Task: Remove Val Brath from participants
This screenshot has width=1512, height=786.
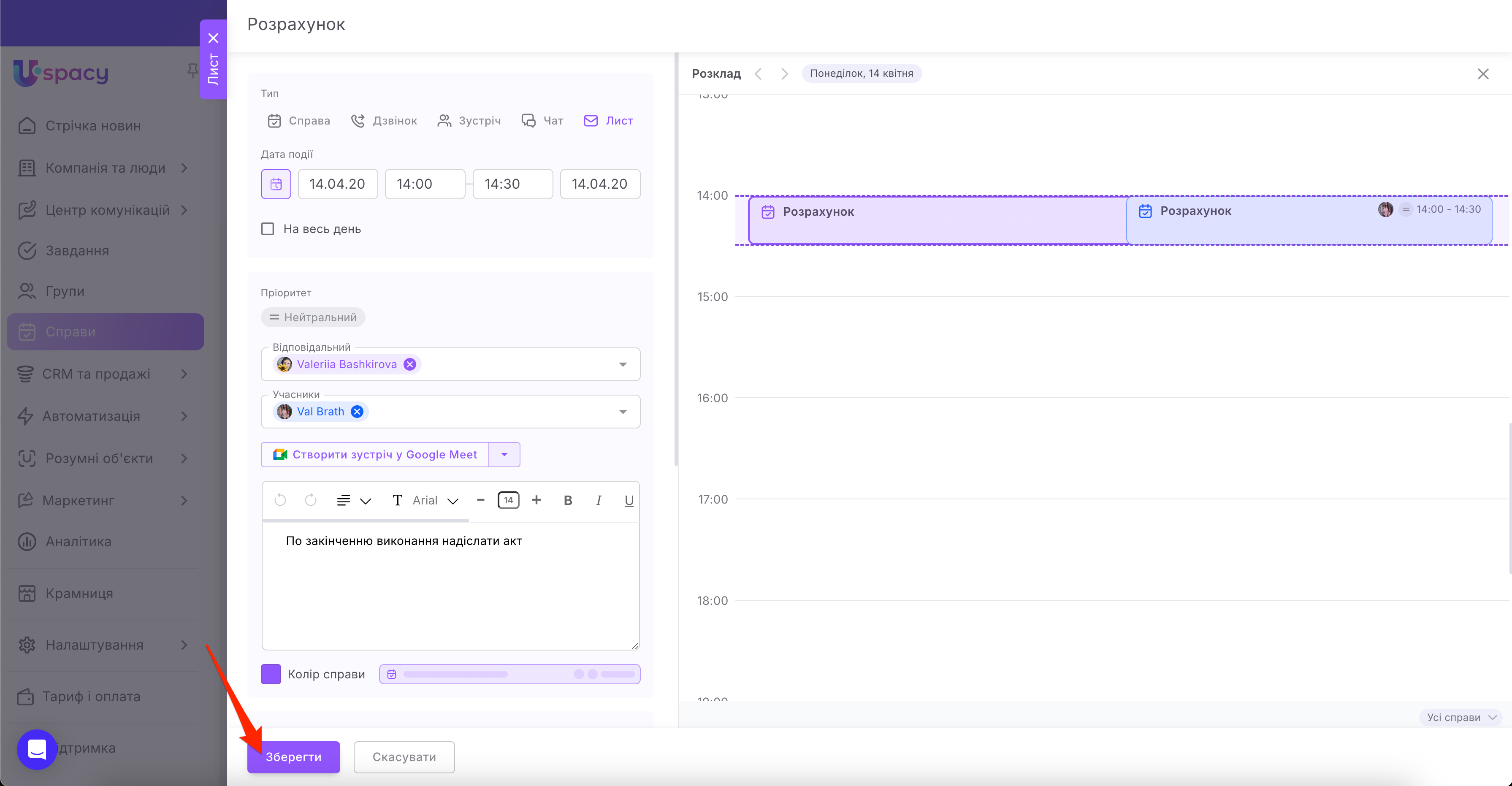Action: click(357, 412)
